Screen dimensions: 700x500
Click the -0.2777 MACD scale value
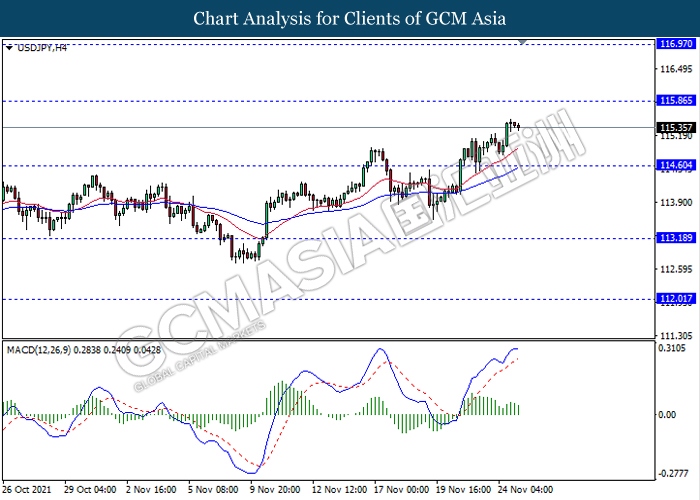click(674, 474)
